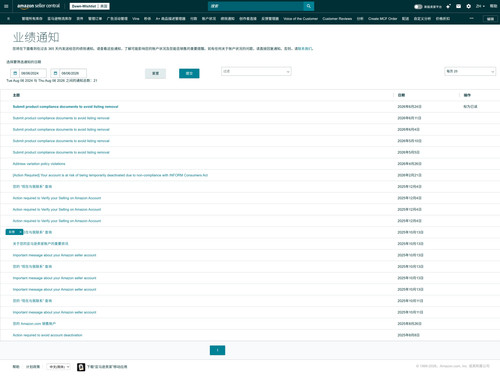The image size is (500, 382).
Task: Open the Vine menu item
Action: (x=136, y=19)
